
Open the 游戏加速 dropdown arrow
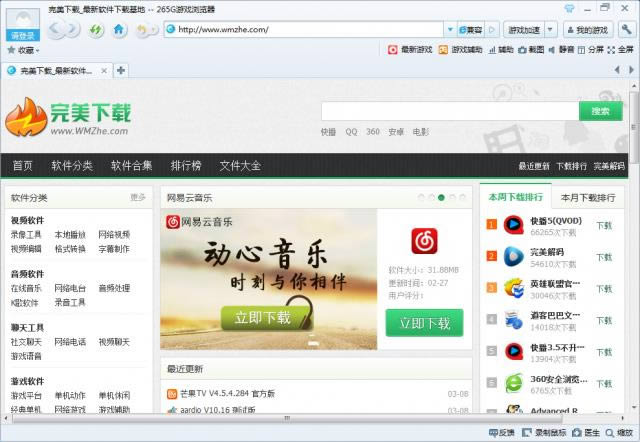(x=550, y=30)
